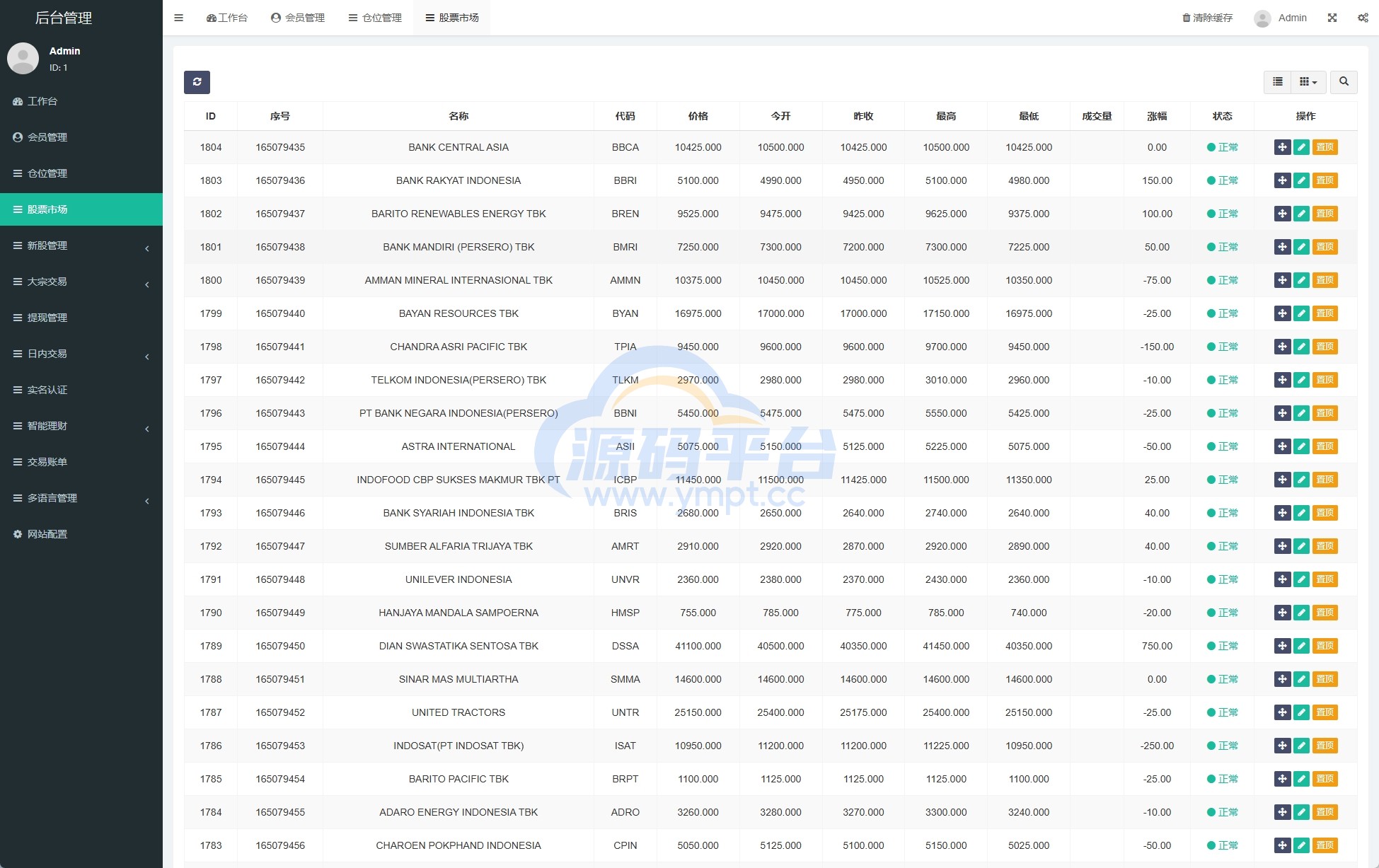1379x868 pixels.
Task: Click the 涨幅 column header
Action: point(1157,116)
